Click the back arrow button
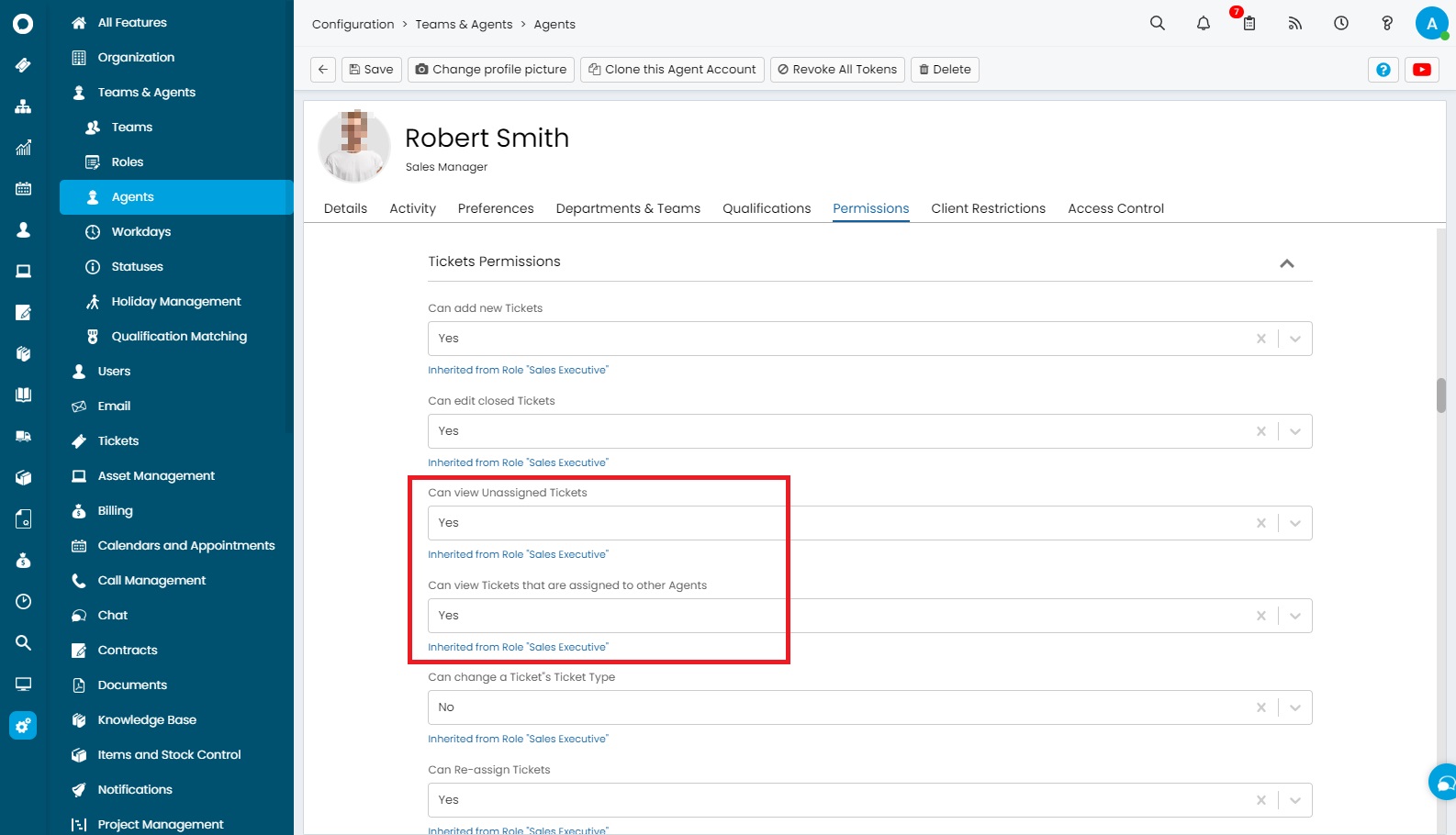Screen dimensions: 1456x835 click(323, 70)
